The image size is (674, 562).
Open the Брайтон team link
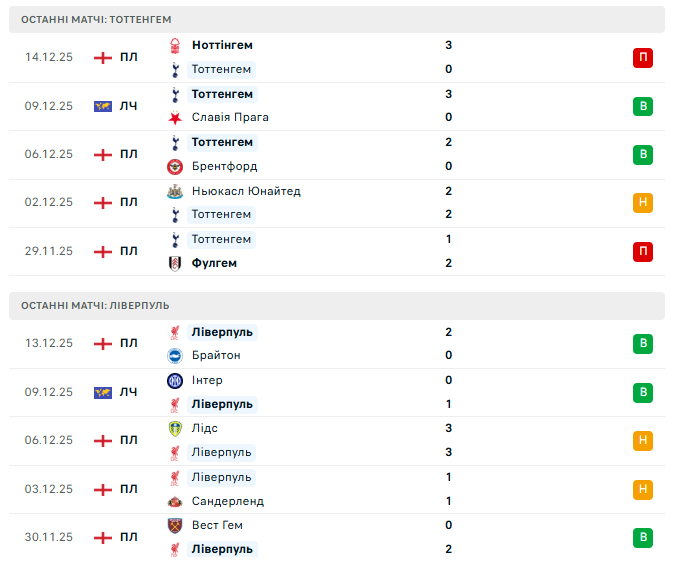coord(215,355)
